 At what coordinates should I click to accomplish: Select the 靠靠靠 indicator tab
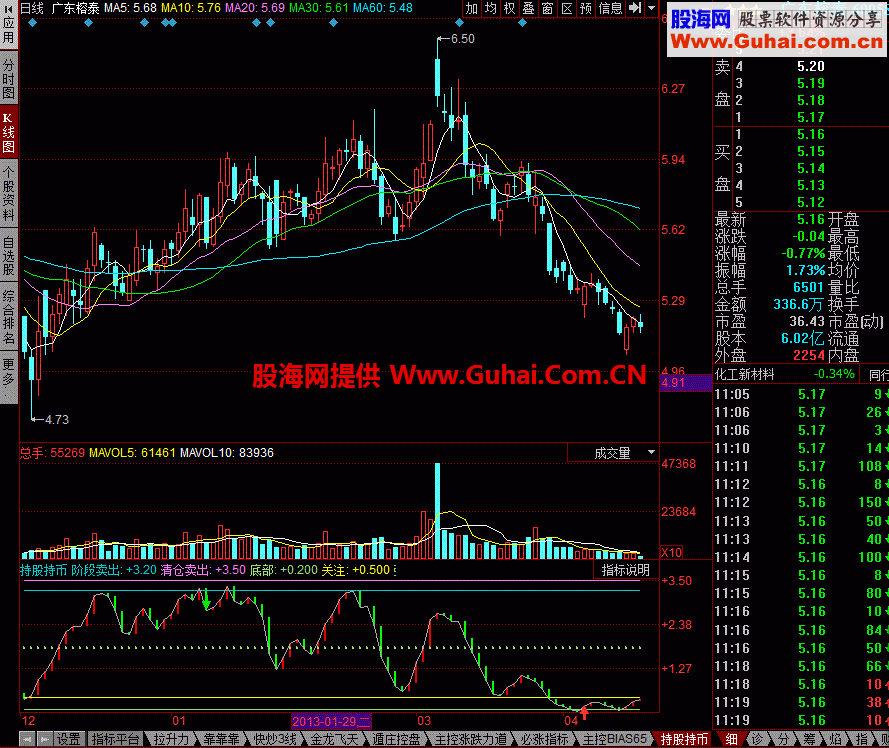222,739
